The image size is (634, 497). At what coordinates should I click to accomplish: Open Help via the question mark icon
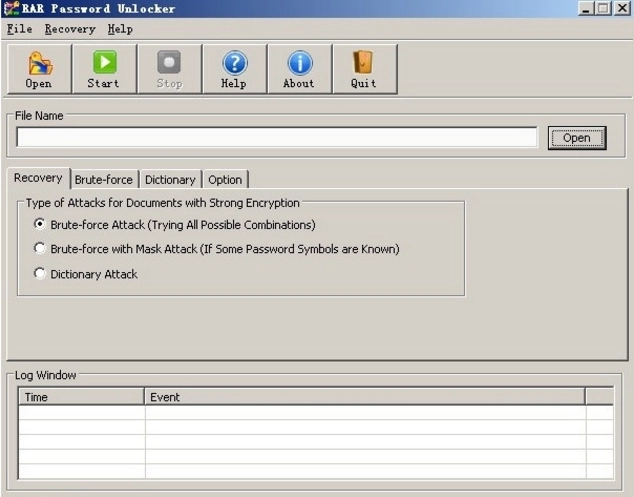point(234,64)
